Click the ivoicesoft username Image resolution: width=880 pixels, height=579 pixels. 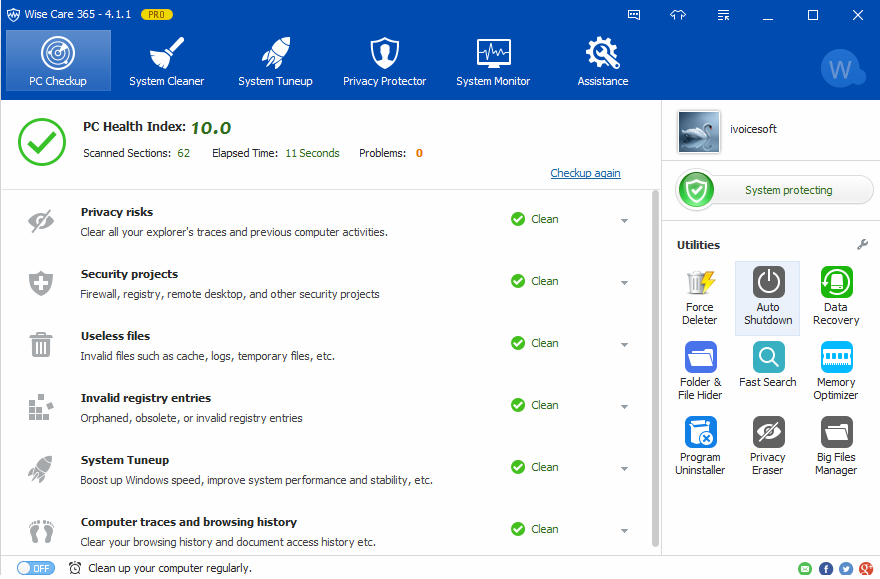pos(753,129)
